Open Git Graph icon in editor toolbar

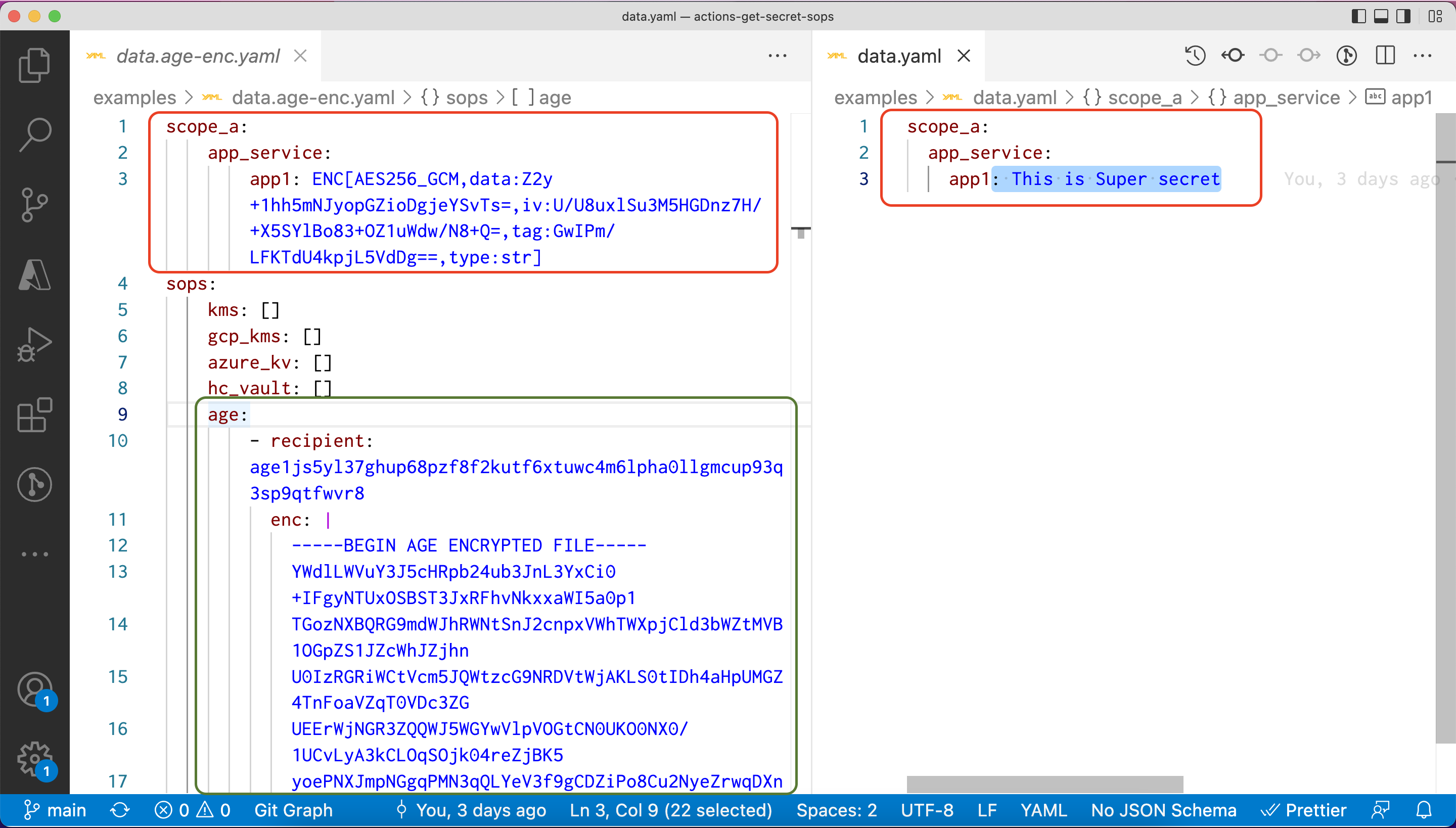(x=1347, y=56)
